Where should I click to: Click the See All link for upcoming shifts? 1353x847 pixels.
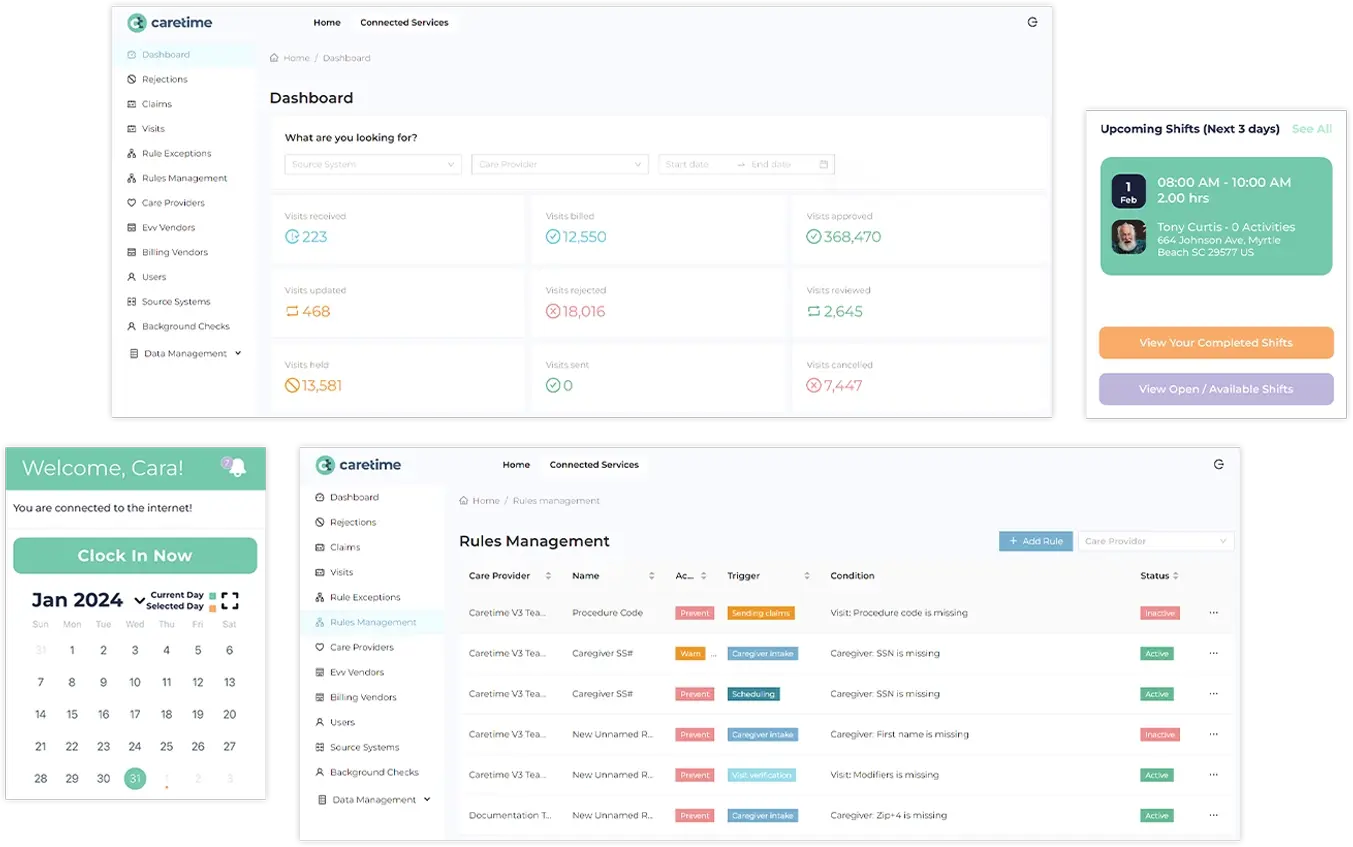point(1312,129)
